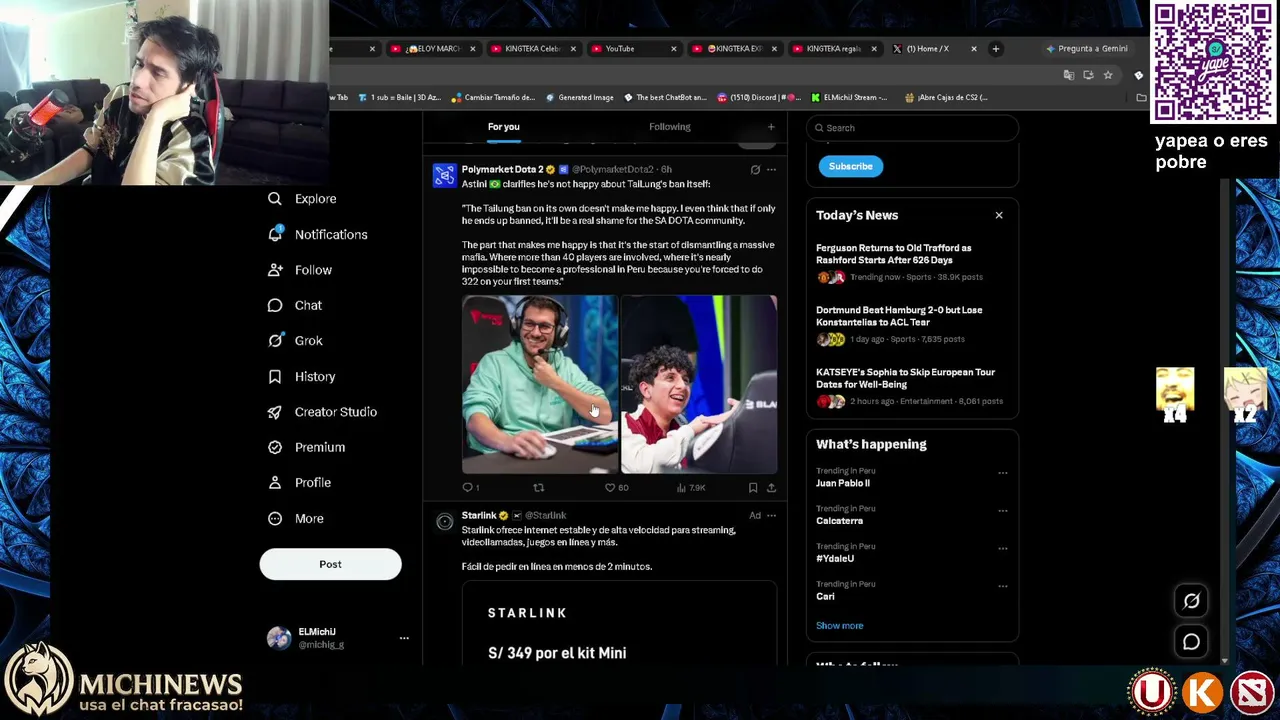This screenshot has height=720, width=1280.
Task: Click translate page icon in address bar
Action: click(x=1069, y=75)
